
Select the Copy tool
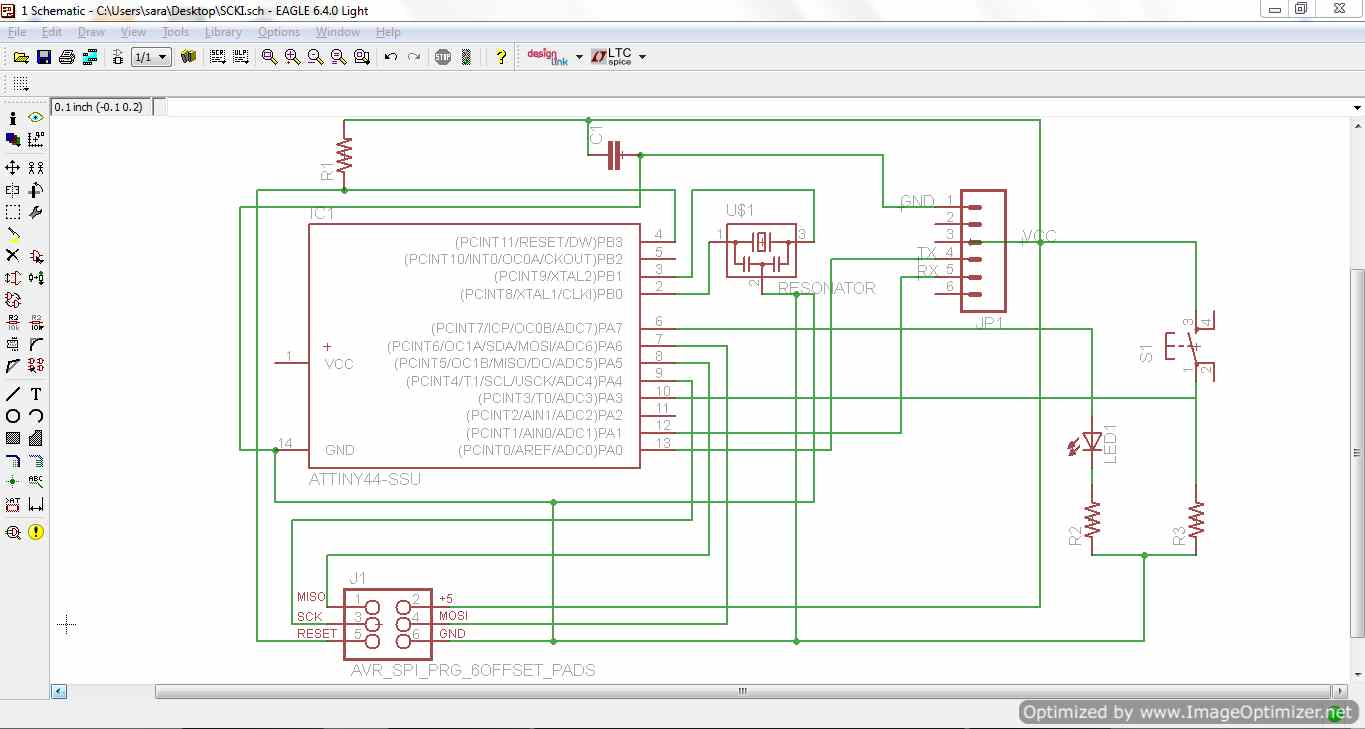[x=36, y=167]
